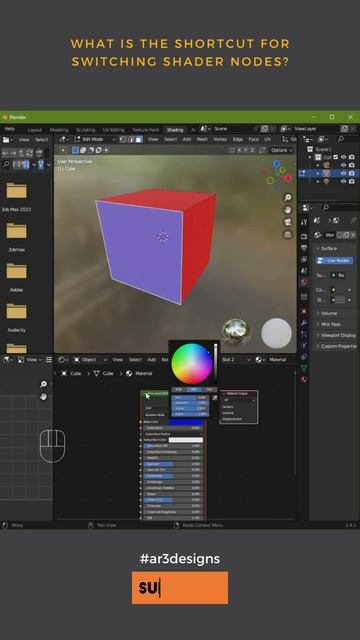Viewport: 360px width, 640px height.
Task: Open the Edit Mode dropdown
Action: tap(95, 140)
